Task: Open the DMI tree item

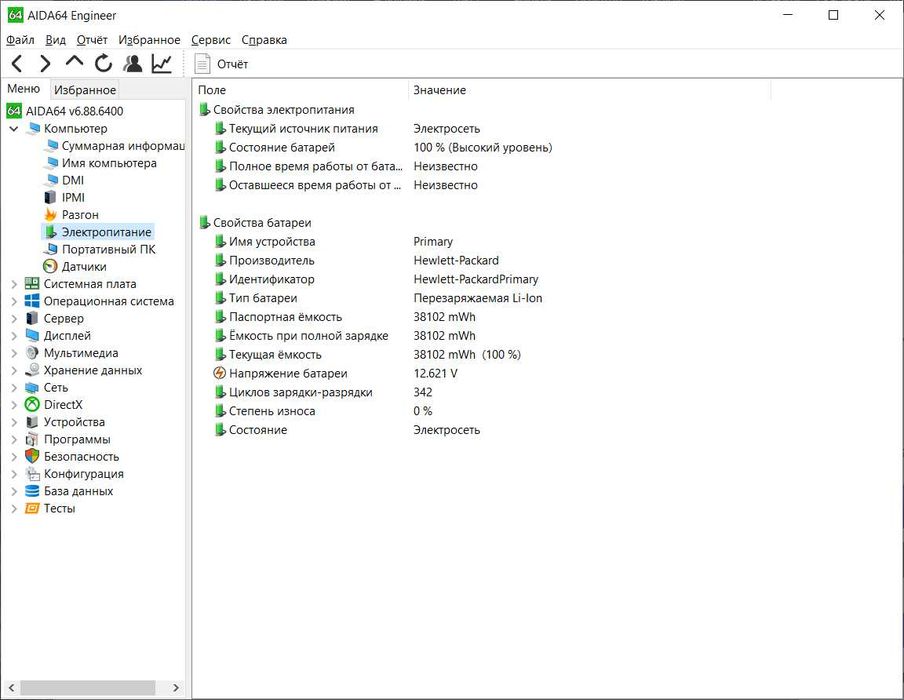Action: point(73,180)
